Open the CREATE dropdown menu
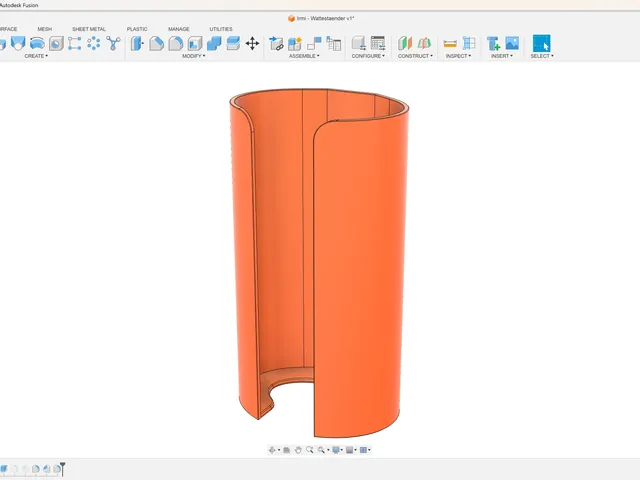This screenshot has height=480, width=640. [36, 56]
